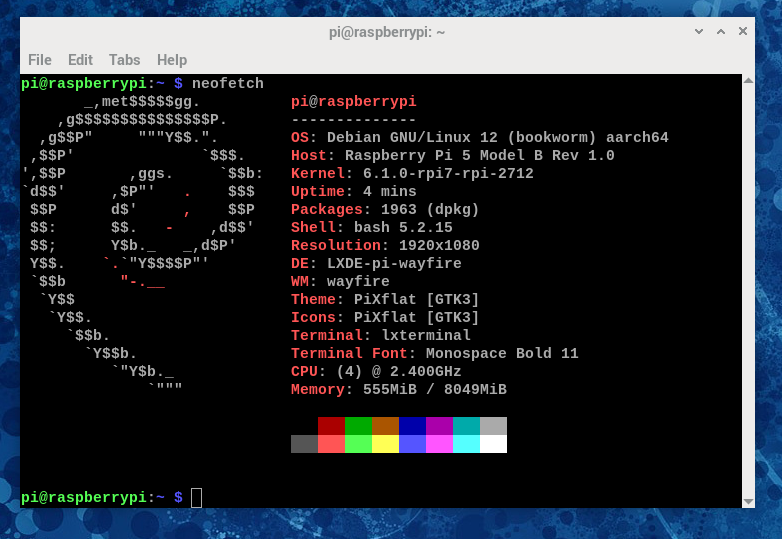Click the Resolution value 1920x1080
782x539 pixels.
[x=439, y=245]
